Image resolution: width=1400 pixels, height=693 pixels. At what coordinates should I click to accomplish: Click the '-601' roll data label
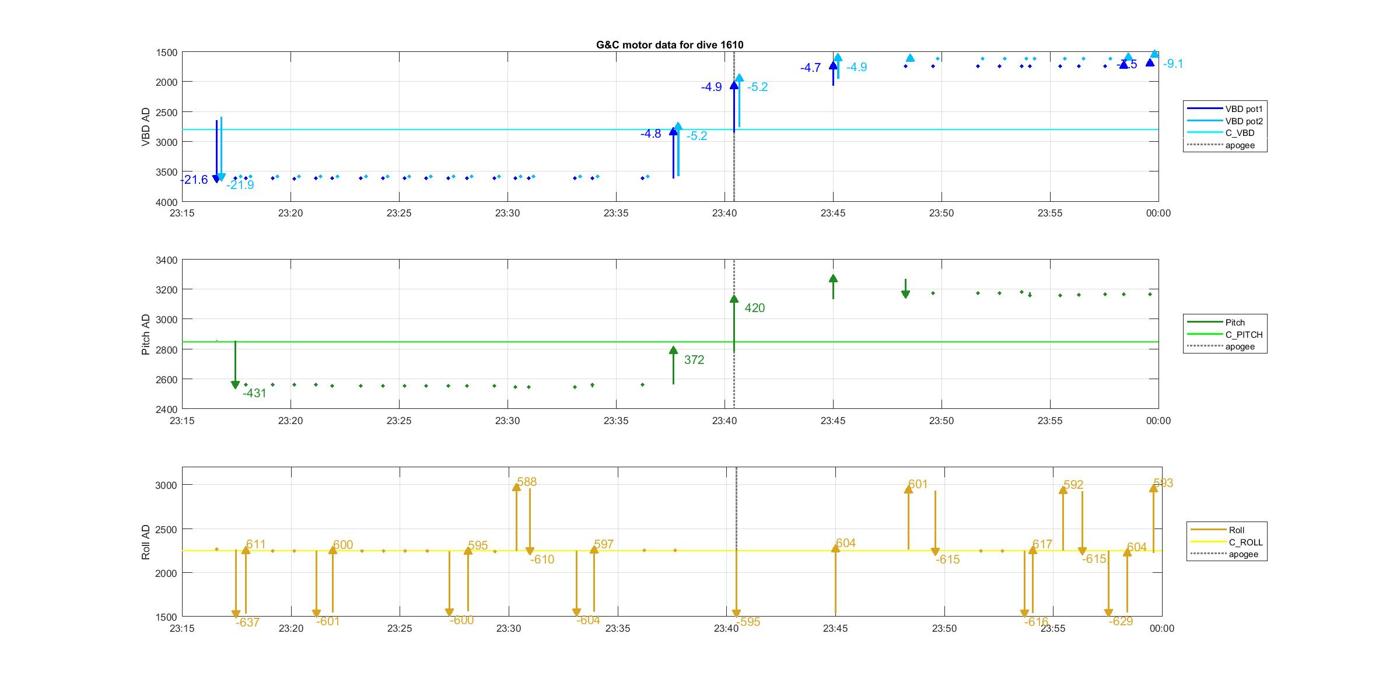328,622
